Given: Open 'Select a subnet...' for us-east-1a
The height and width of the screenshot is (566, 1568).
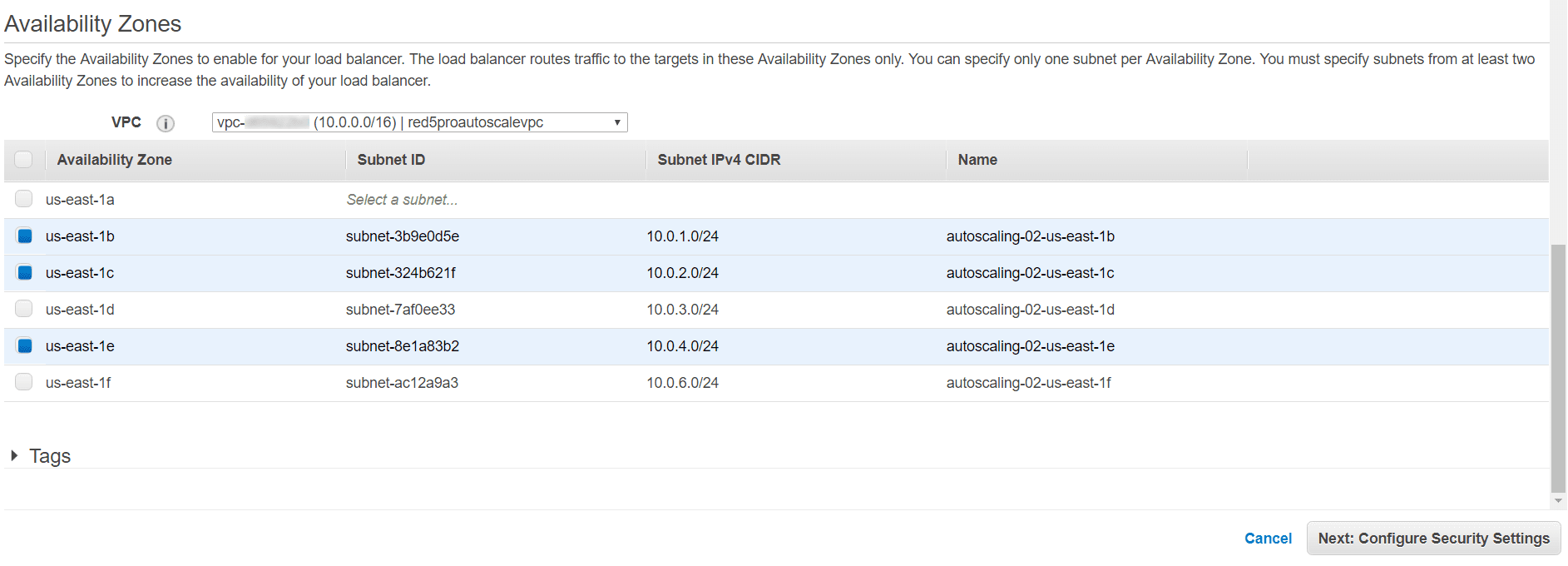Looking at the screenshot, I should click(402, 200).
